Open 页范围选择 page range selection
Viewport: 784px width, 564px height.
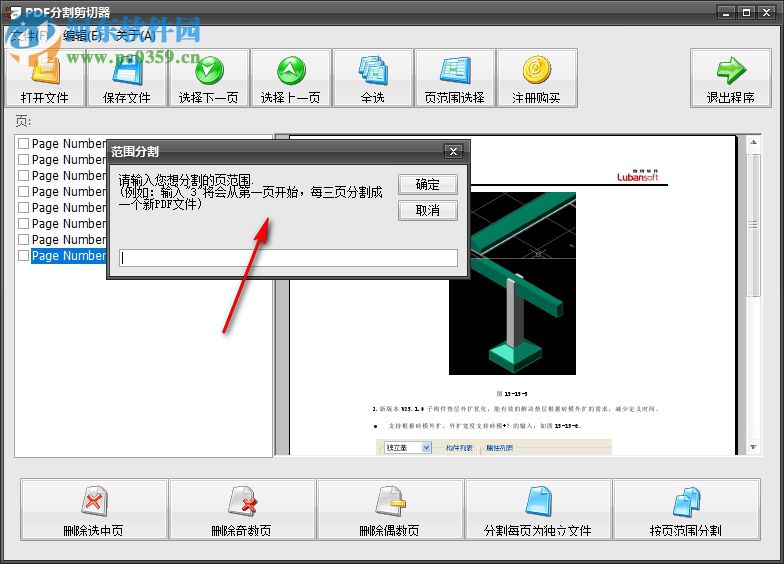[454, 78]
